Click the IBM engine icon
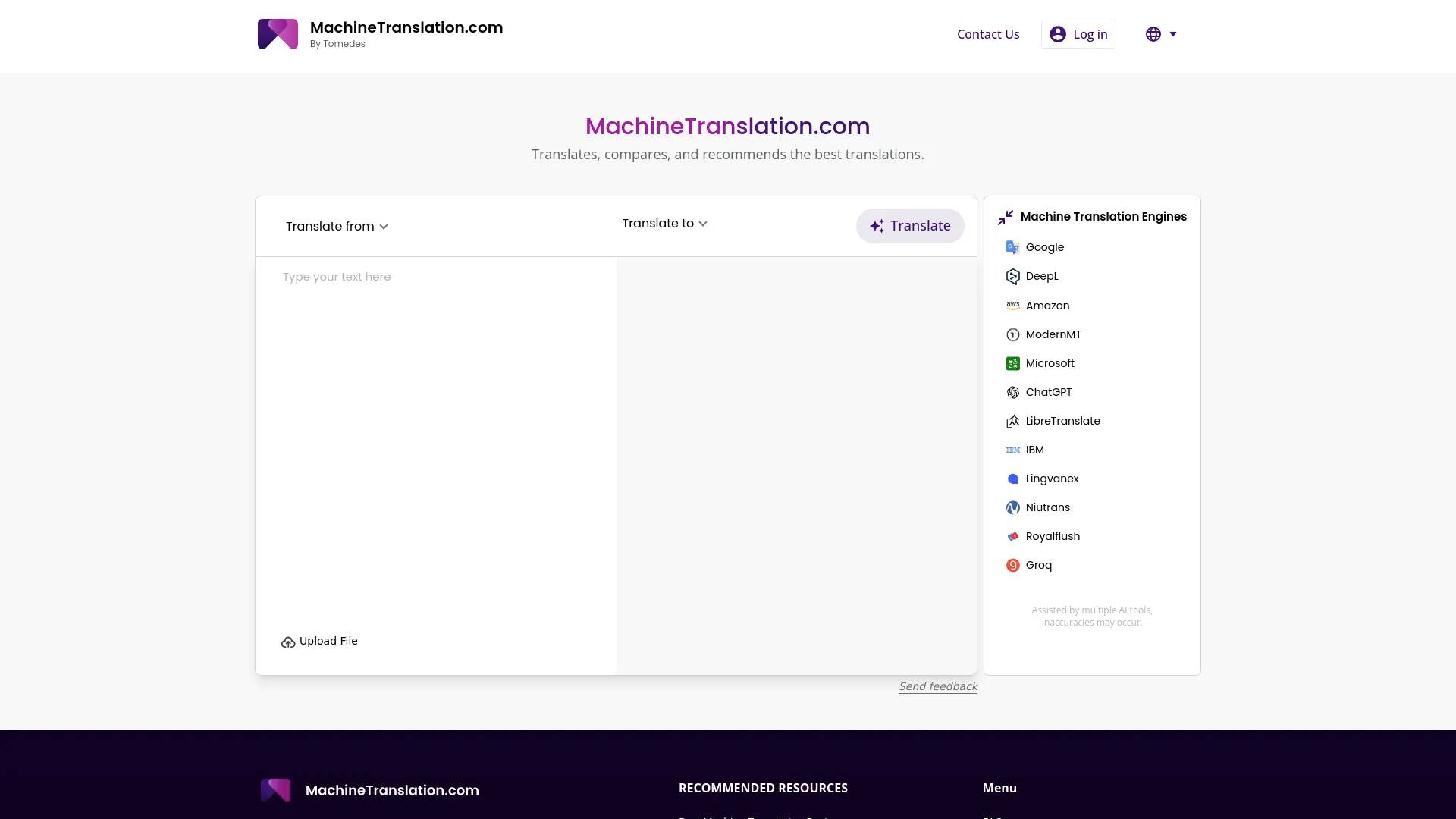 coord(1012,450)
